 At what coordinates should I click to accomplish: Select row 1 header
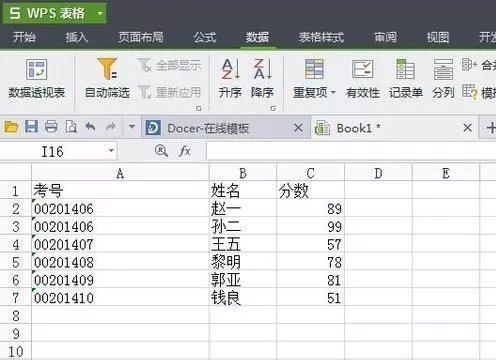[x=16, y=191]
